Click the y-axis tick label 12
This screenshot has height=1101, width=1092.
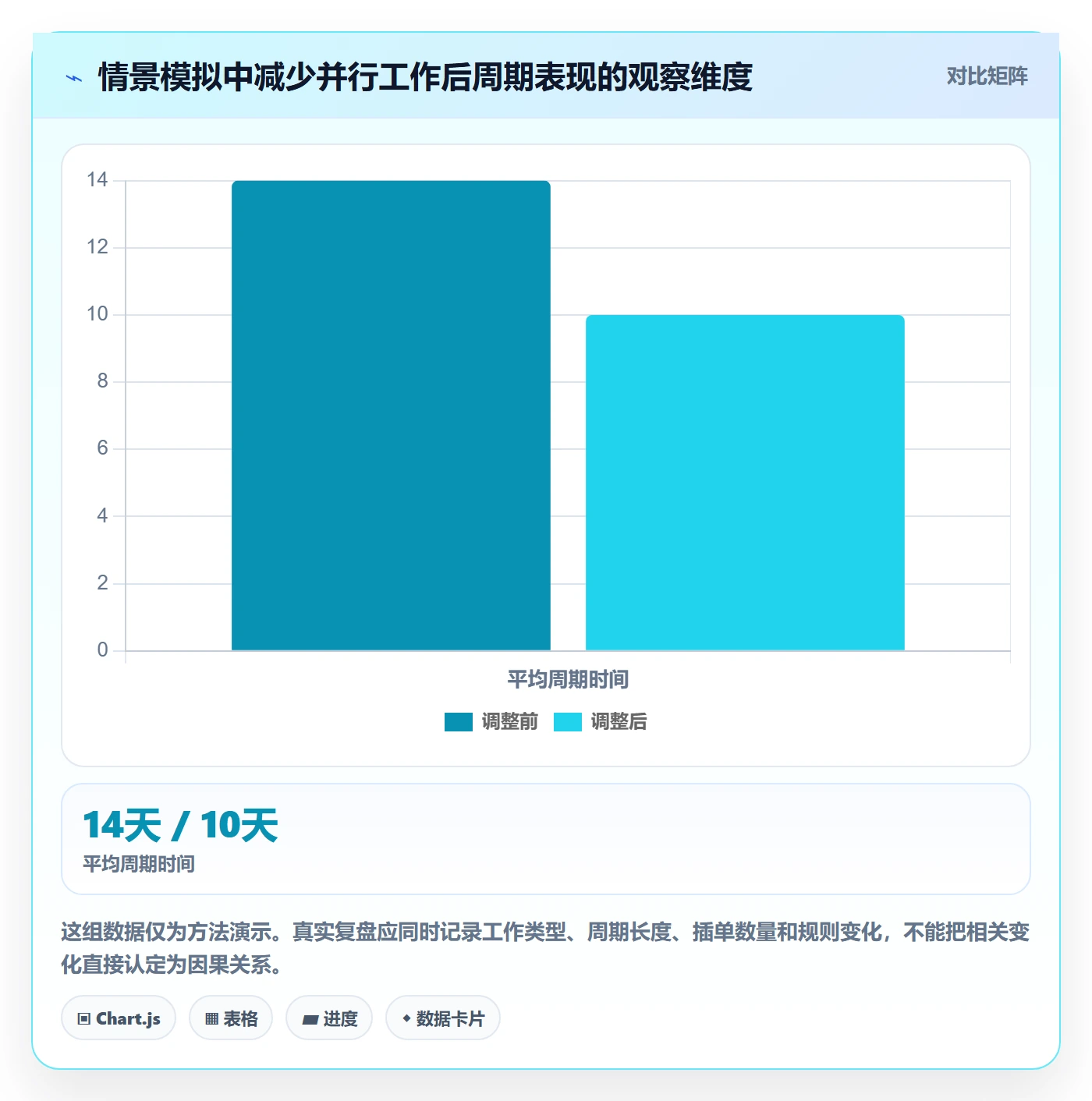97,247
